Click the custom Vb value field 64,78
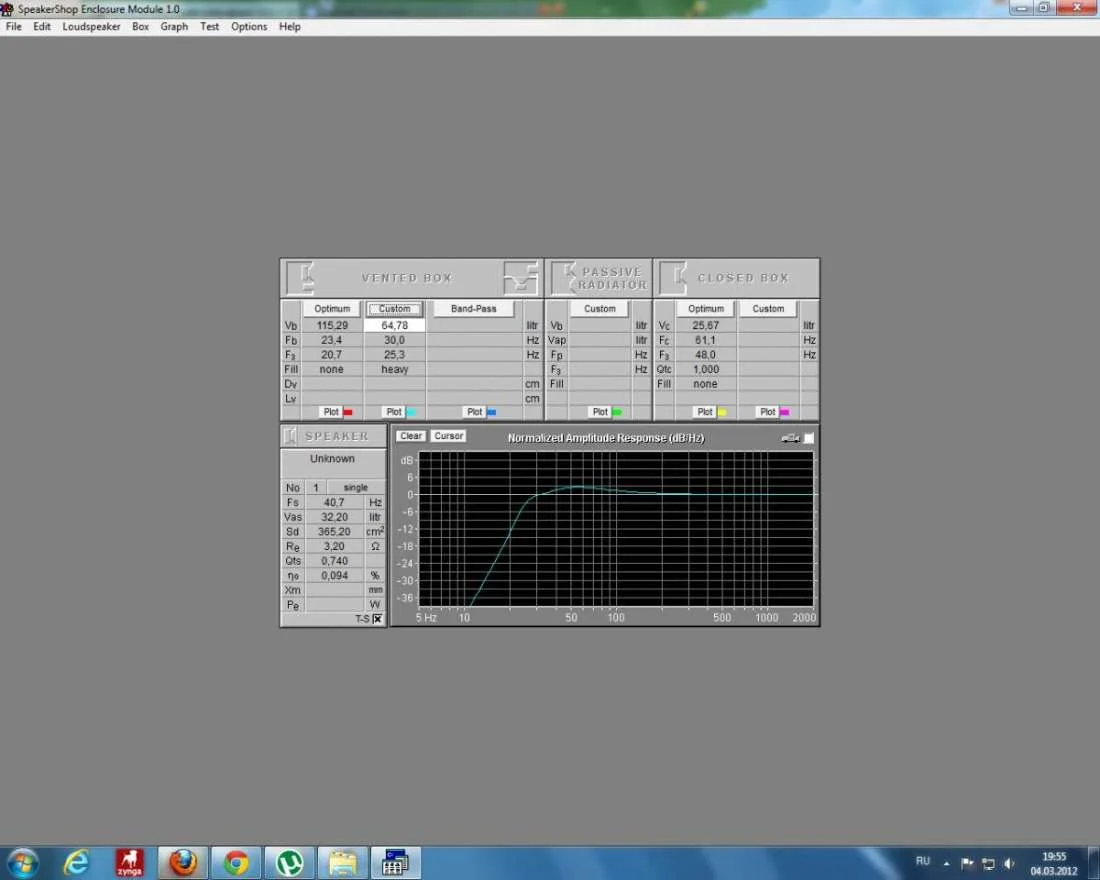The width and height of the screenshot is (1100, 880). (x=394, y=325)
